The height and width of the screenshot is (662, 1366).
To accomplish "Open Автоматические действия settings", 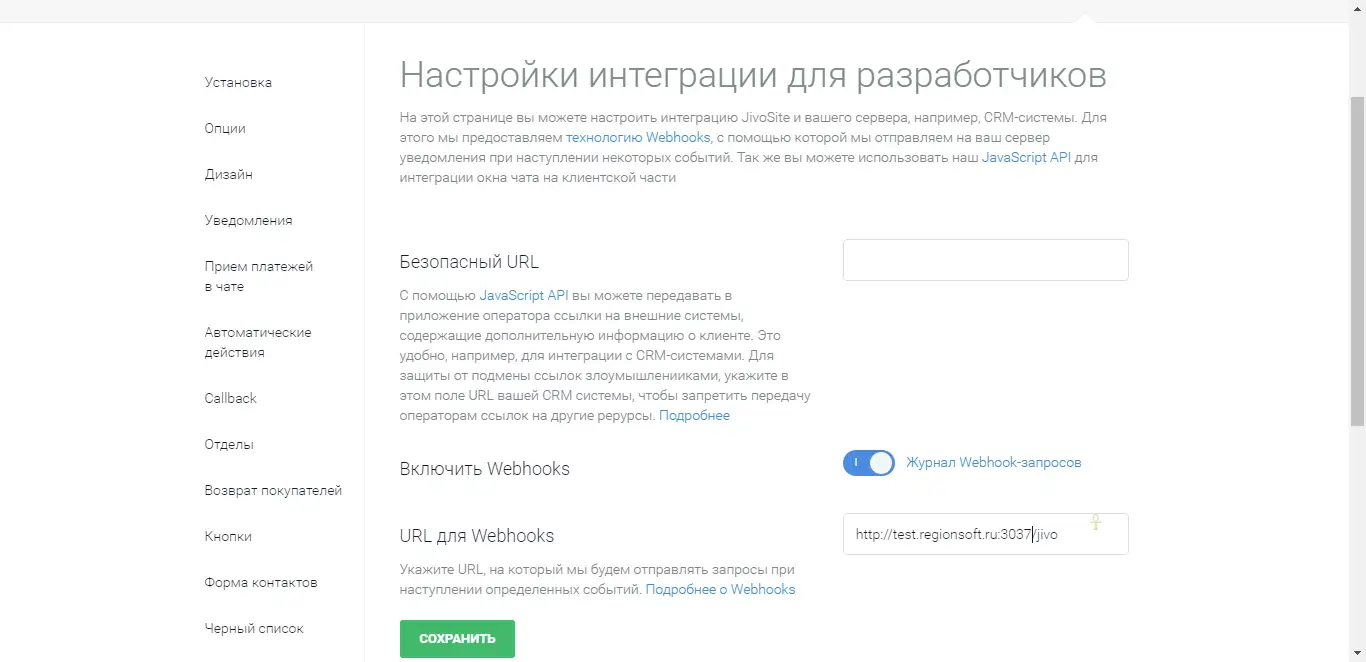I will [x=257, y=343].
